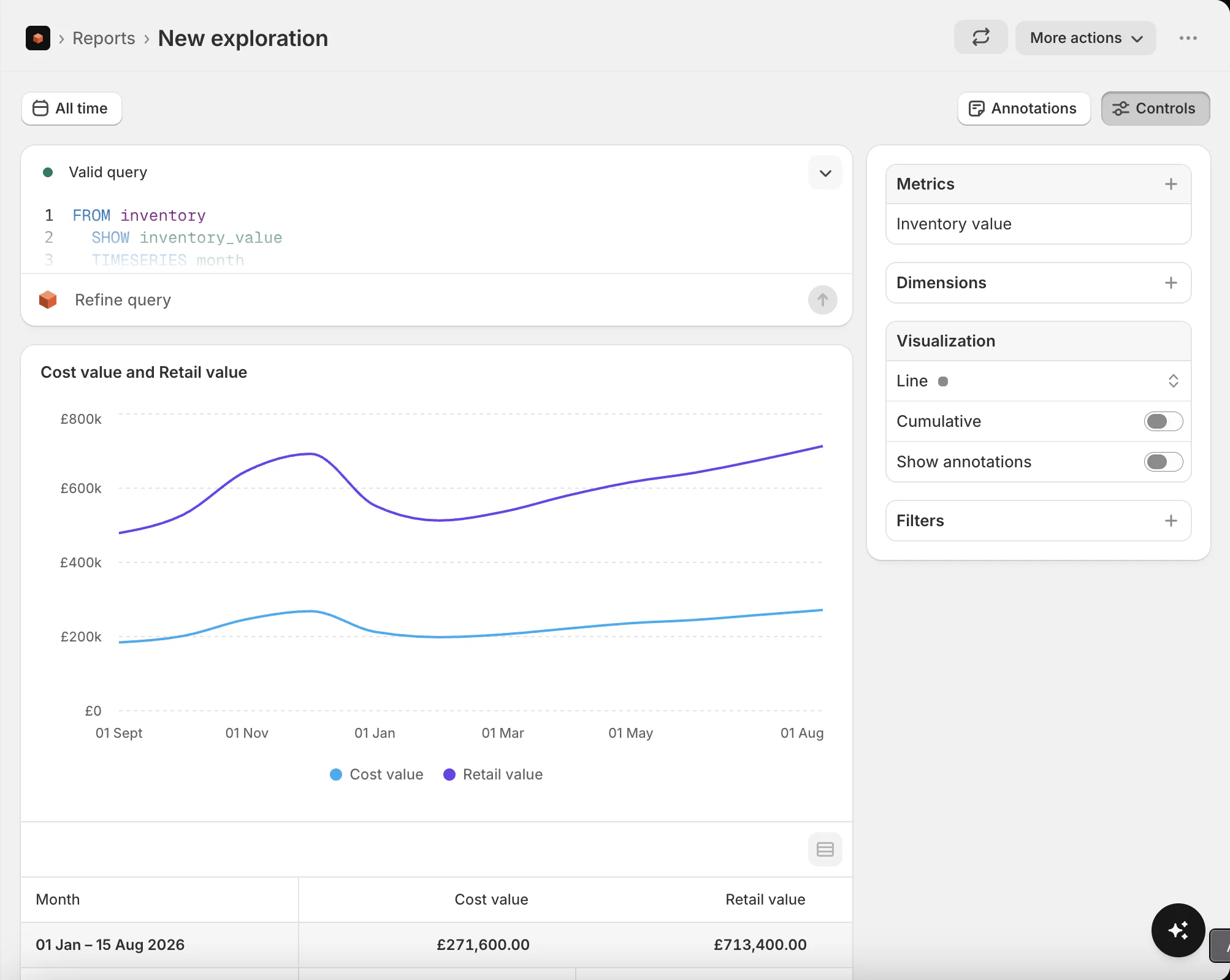The width and height of the screenshot is (1230, 980).
Task: Open the AI sparkle assistant button
Action: (1178, 930)
